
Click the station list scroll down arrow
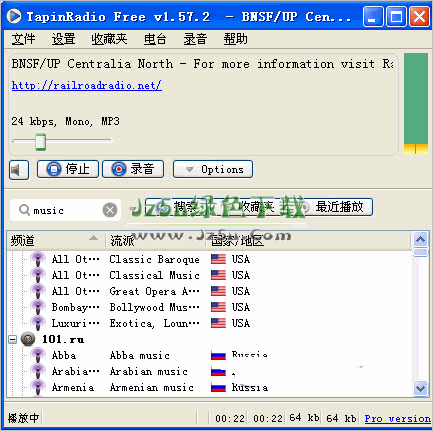(420, 388)
